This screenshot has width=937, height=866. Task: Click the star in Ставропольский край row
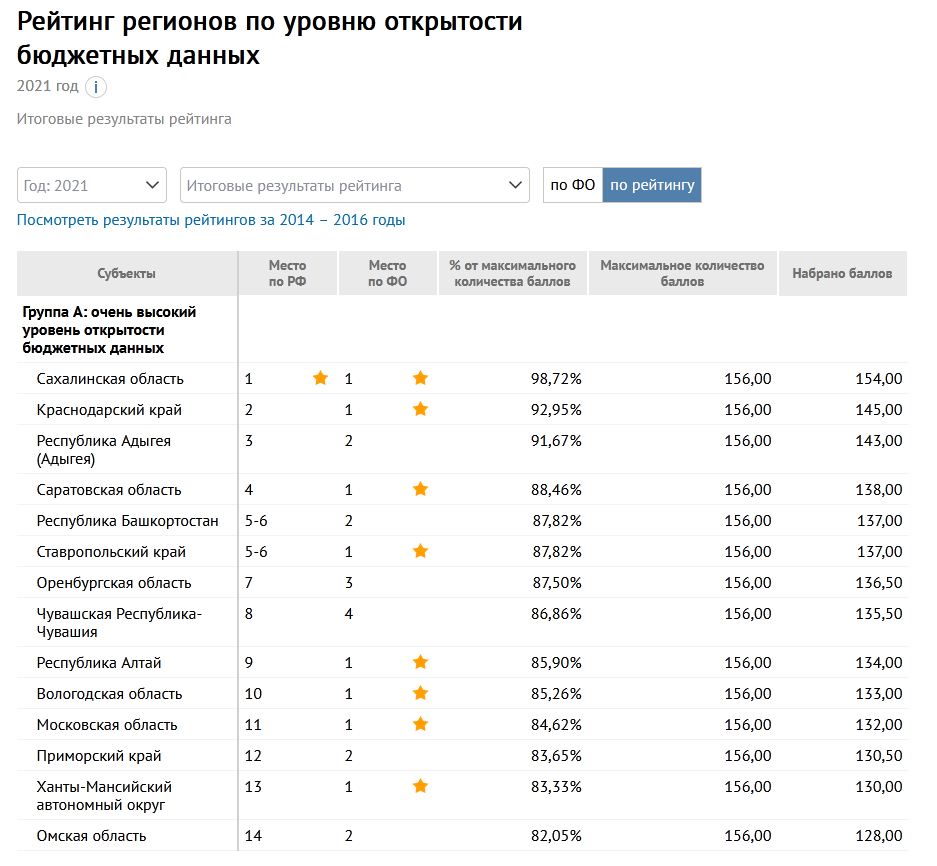click(x=420, y=551)
